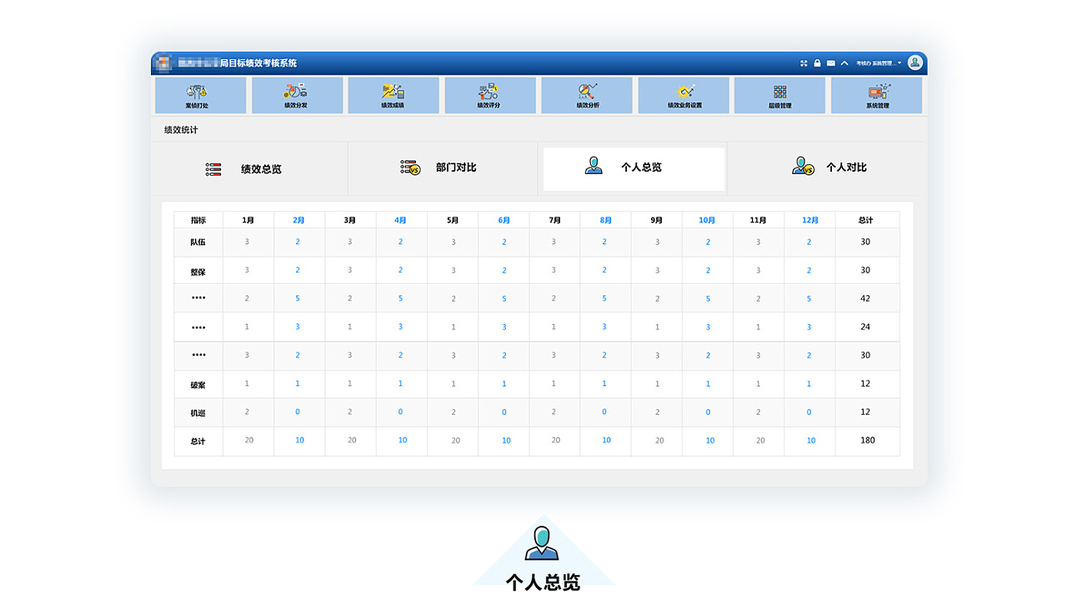Open the 系统管理 module
The height and width of the screenshot is (600, 1067).
pos(876,95)
